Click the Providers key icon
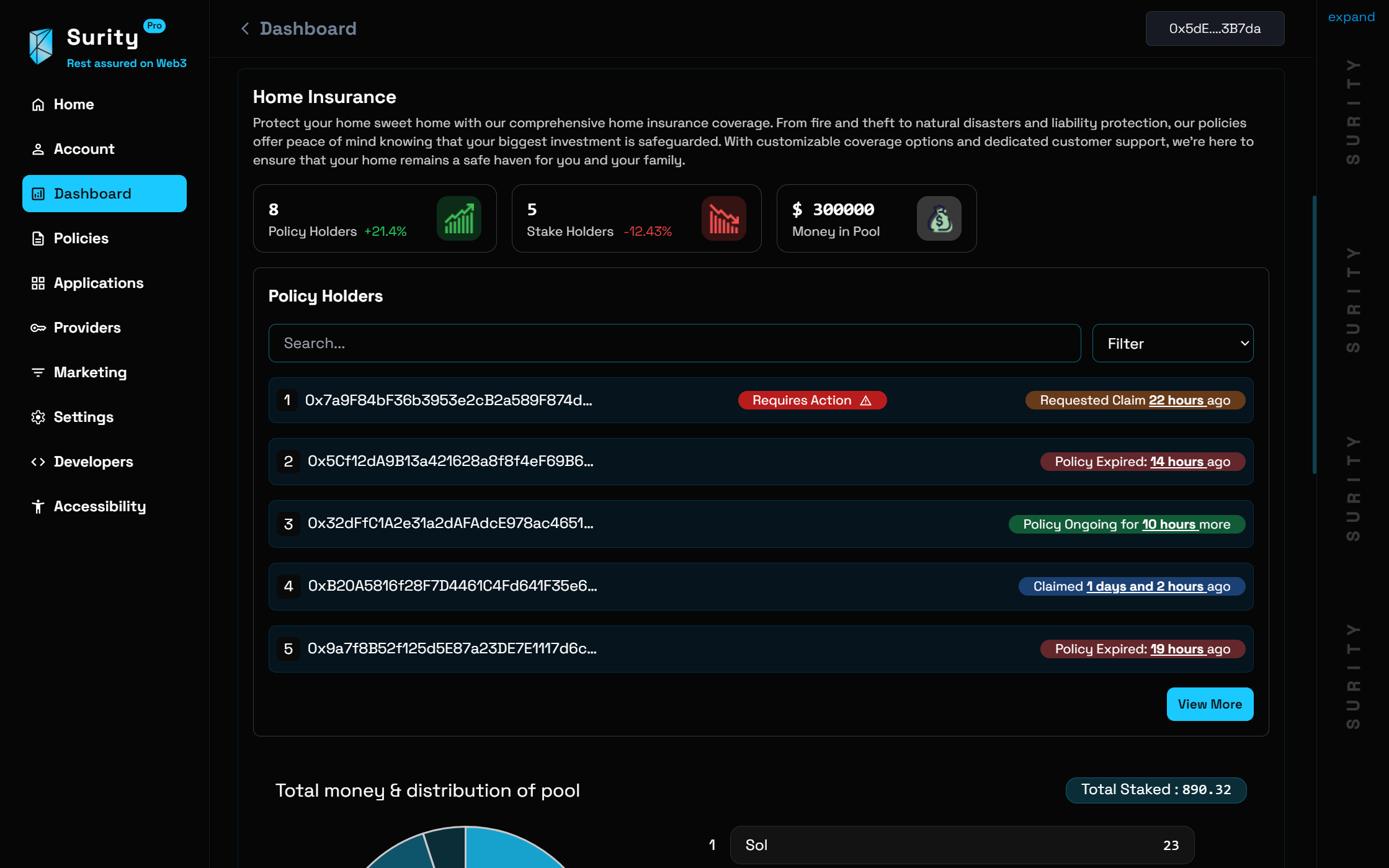The height and width of the screenshot is (868, 1389). coord(38,328)
